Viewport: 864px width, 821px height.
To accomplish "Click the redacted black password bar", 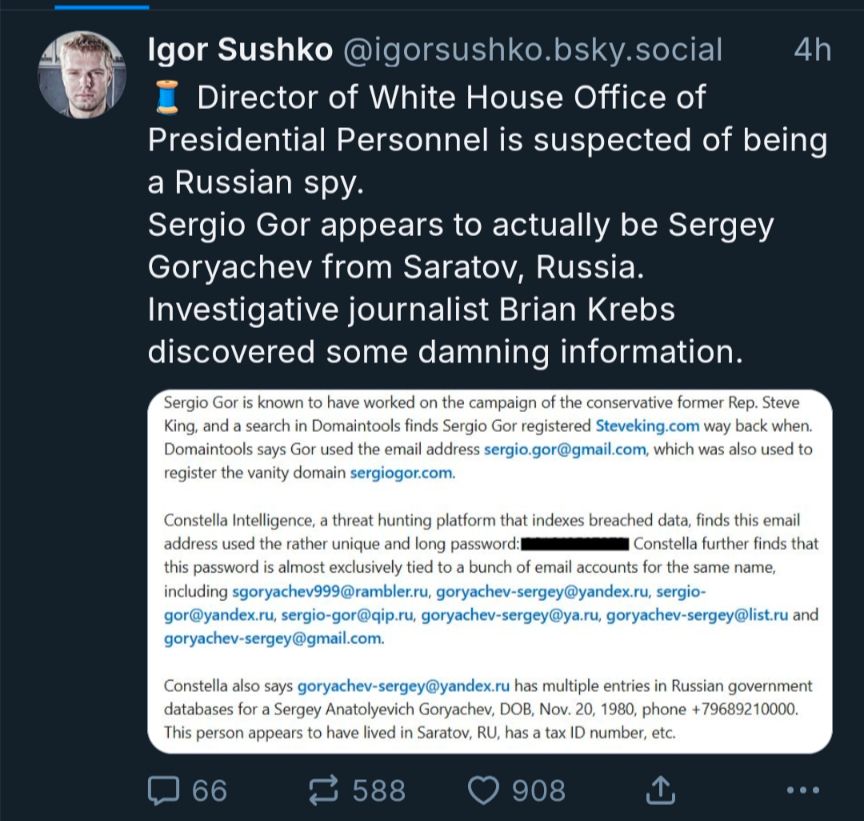I will coord(575,544).
